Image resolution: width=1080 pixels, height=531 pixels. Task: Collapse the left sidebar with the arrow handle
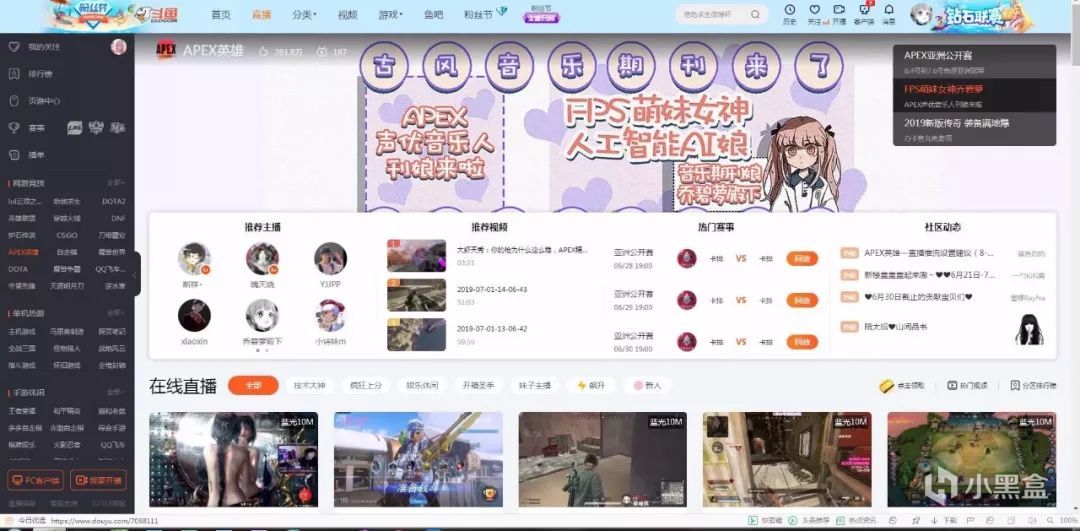(x=137, y=273)
